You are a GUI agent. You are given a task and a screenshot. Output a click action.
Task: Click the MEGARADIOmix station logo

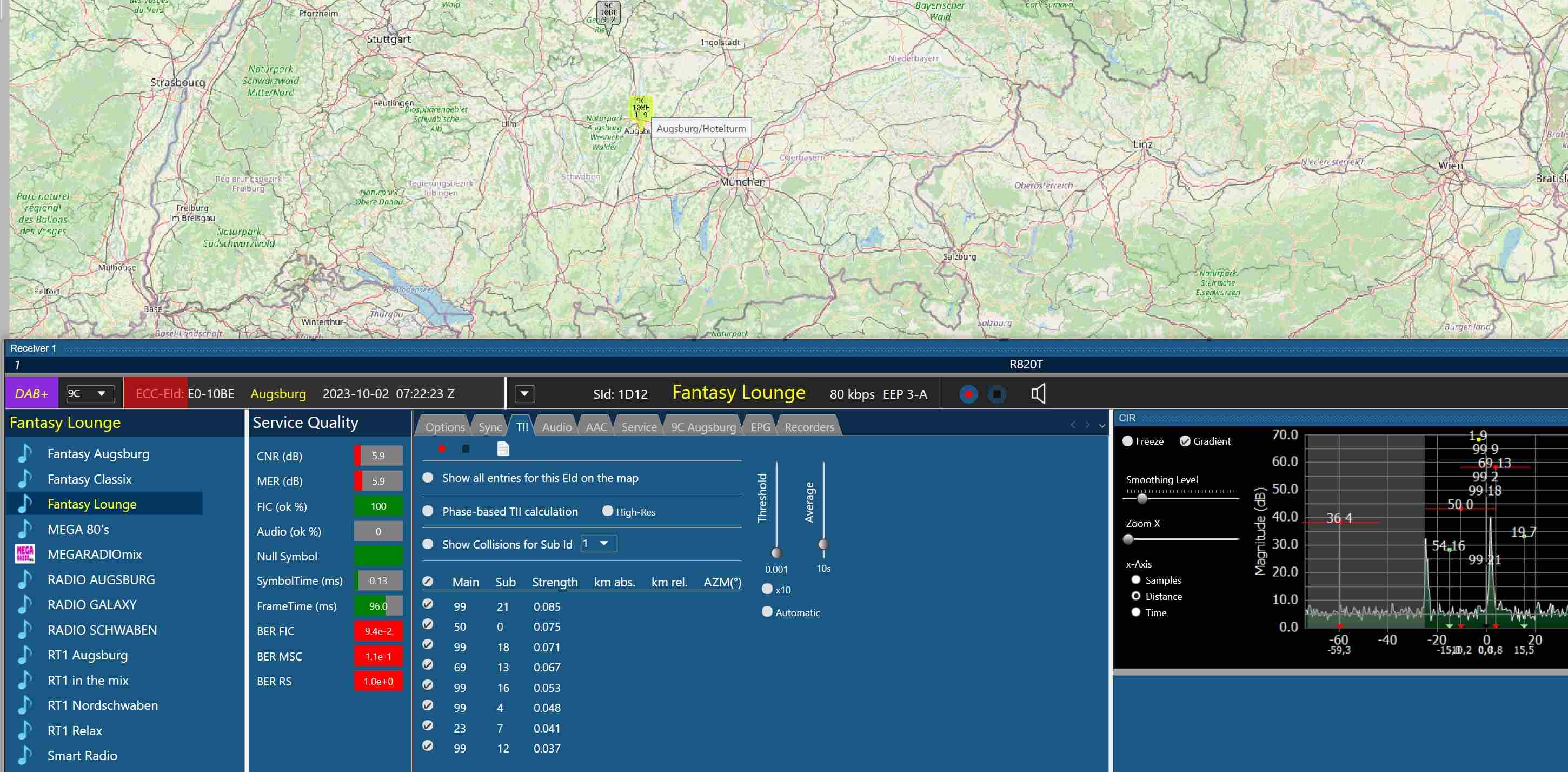coord(24,554)
